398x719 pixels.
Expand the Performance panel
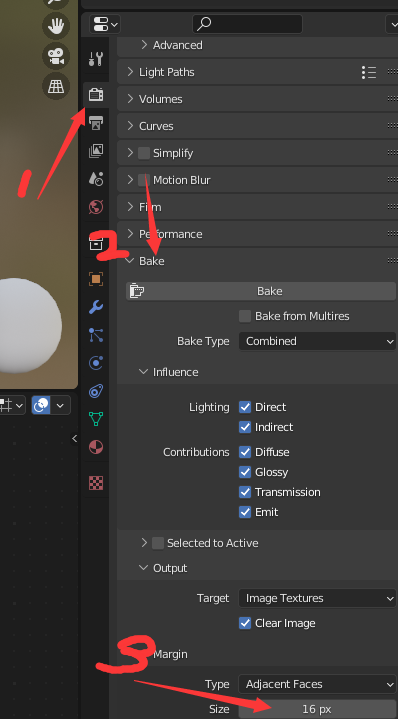(130, 234)
